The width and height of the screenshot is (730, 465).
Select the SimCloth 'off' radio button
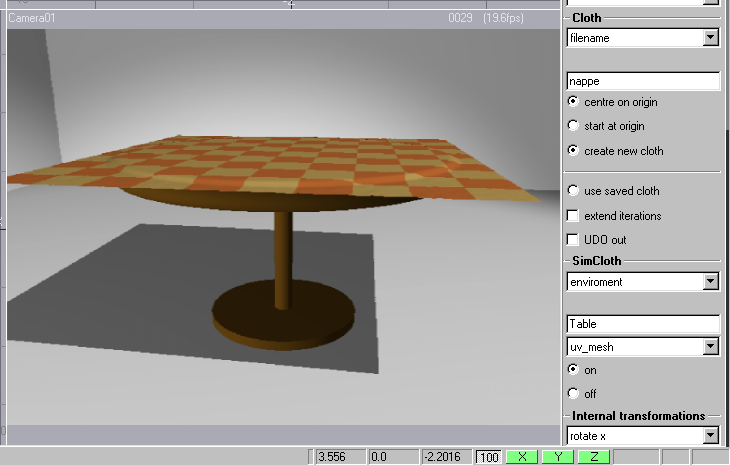click(573, 394)
